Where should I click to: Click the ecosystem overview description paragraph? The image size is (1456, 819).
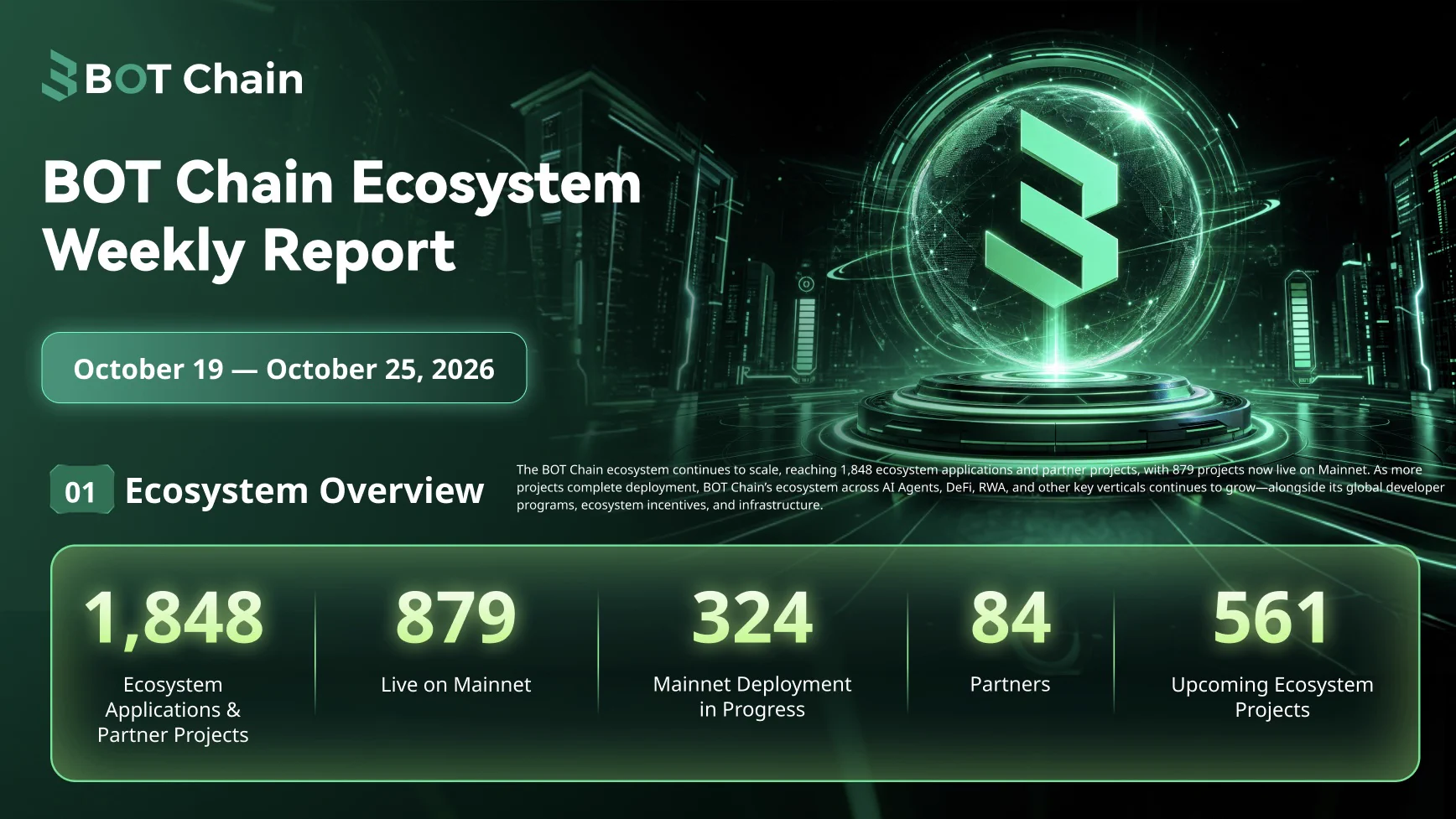click(x=980, y=487)
